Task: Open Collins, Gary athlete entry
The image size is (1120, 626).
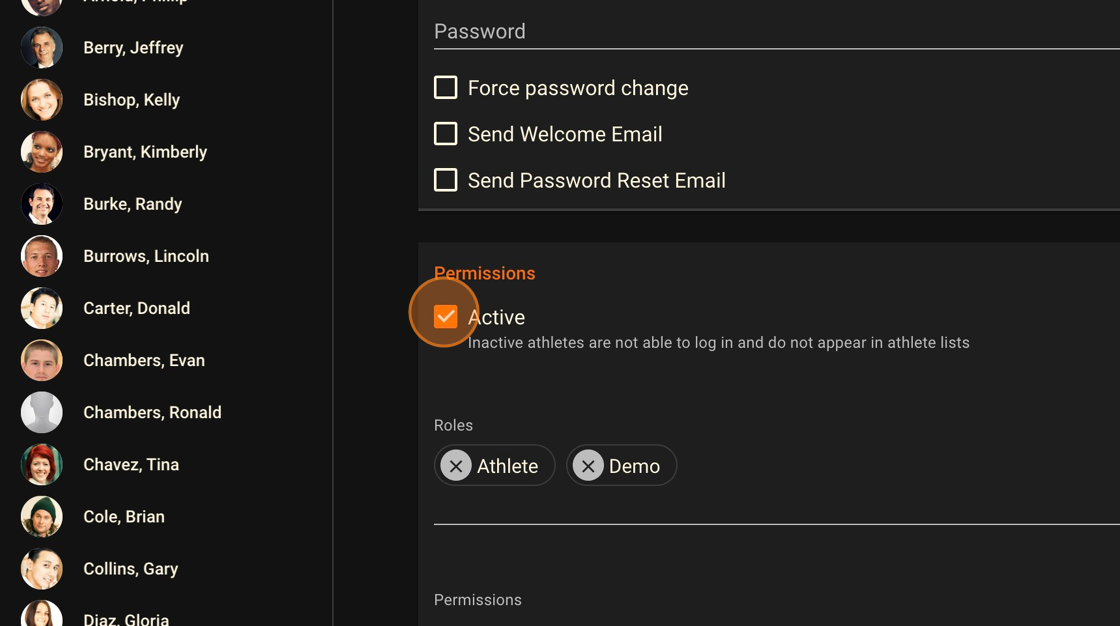Action: (130, 568)
